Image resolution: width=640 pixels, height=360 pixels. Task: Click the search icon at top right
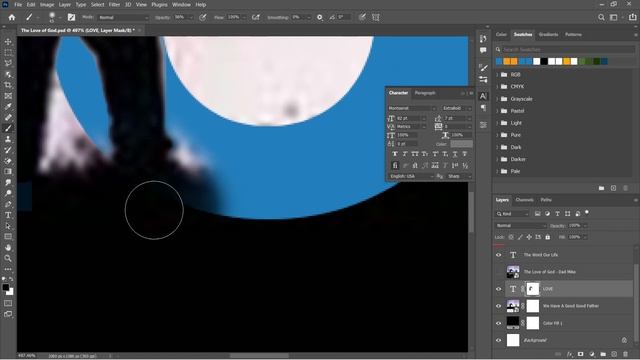pos(601,17)
